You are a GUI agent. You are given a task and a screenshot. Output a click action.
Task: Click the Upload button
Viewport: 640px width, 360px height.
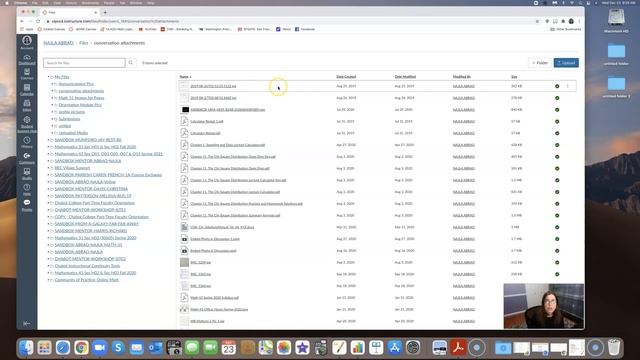[566, 63]
